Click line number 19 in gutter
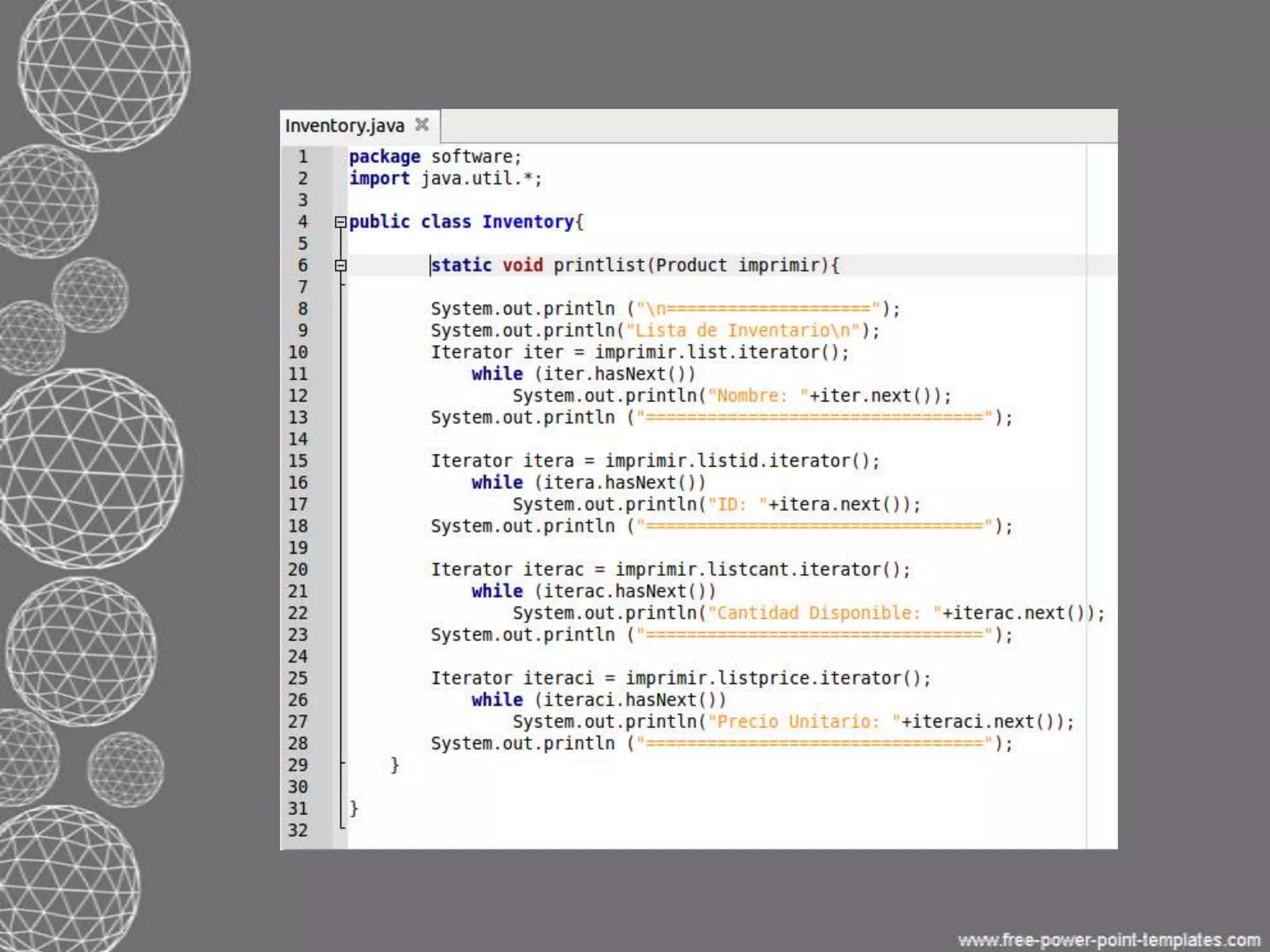The image size is (1270, 952). (x=298, y=547)
